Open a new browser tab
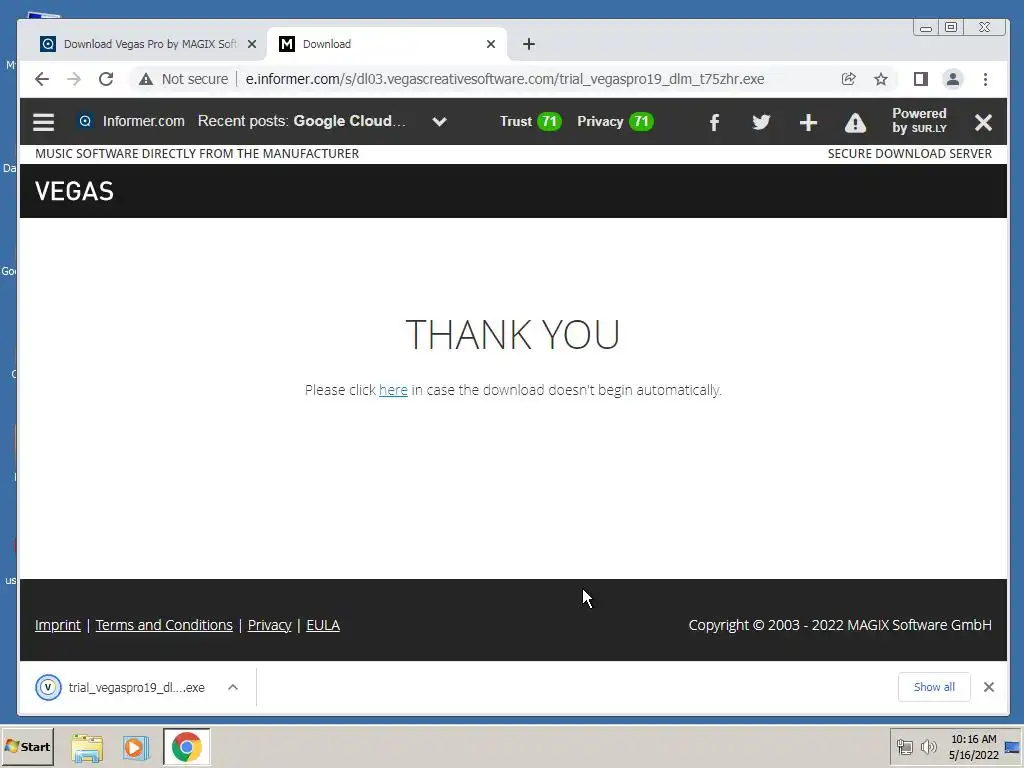The height and width of the screenshot is (768, 1024). [529, 44]
